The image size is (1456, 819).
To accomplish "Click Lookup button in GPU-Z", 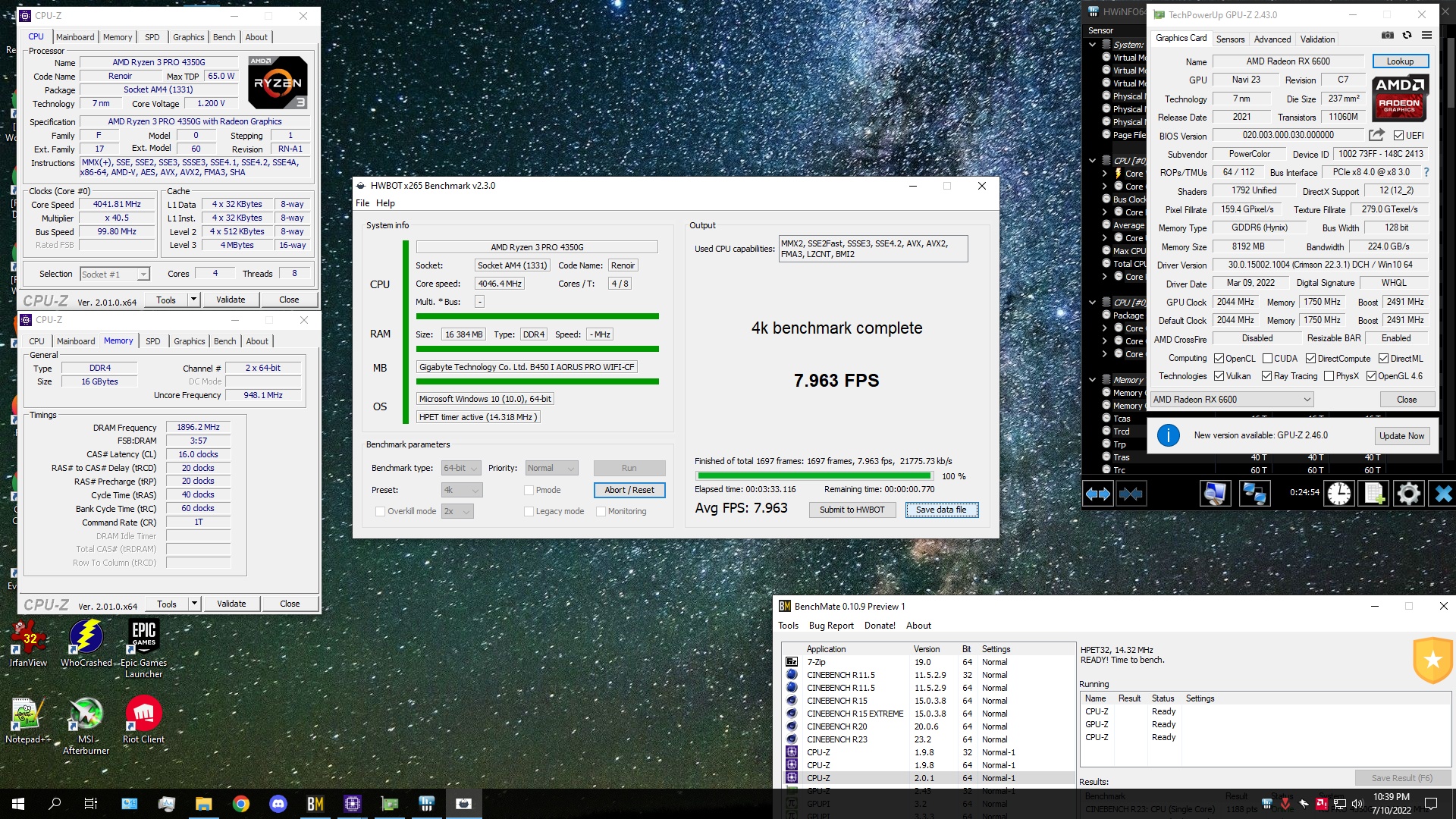I will coord(1400,61).
